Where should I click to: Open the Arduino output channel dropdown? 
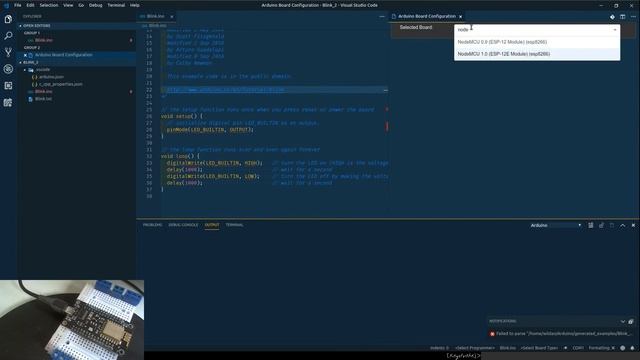click(x=556, y=225)
